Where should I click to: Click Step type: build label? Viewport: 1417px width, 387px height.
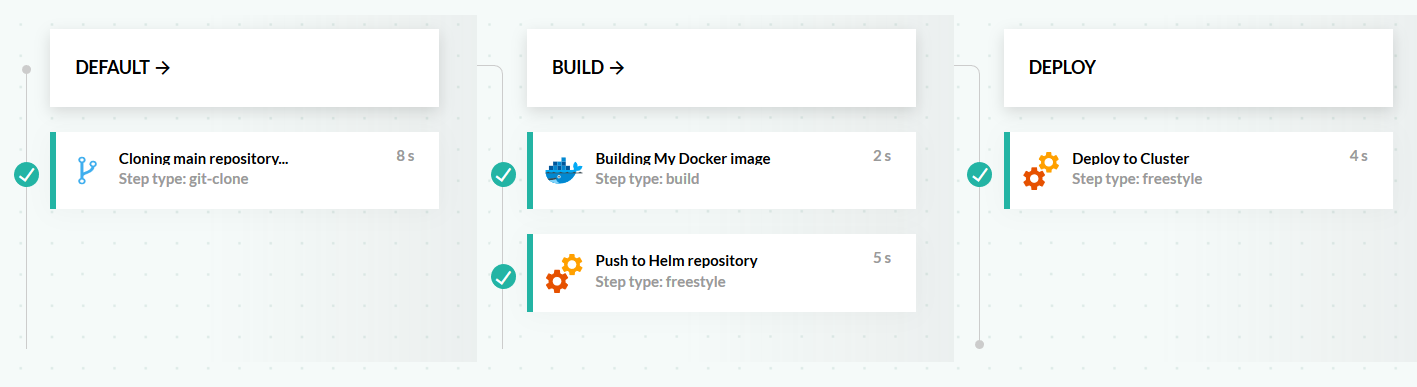pyautogui.click(x=647, y=179)
